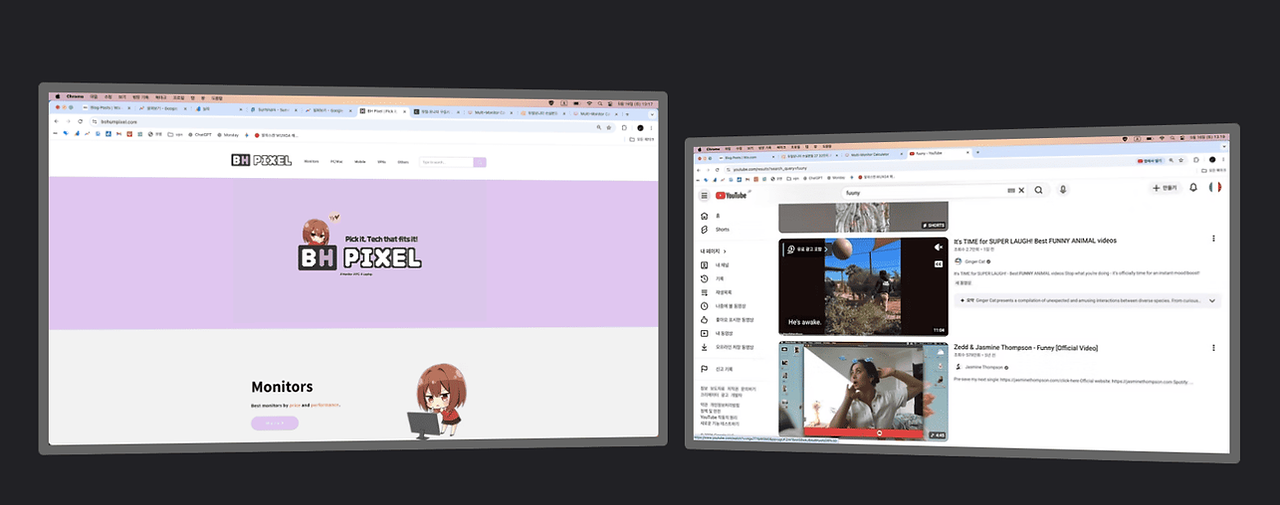
Task: Expand the My Page sidebar section arrow
Action: click(724, 250)
